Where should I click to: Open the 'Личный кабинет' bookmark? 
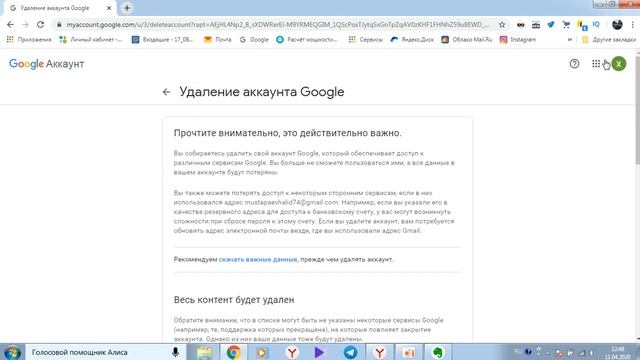tap(91, 40)
